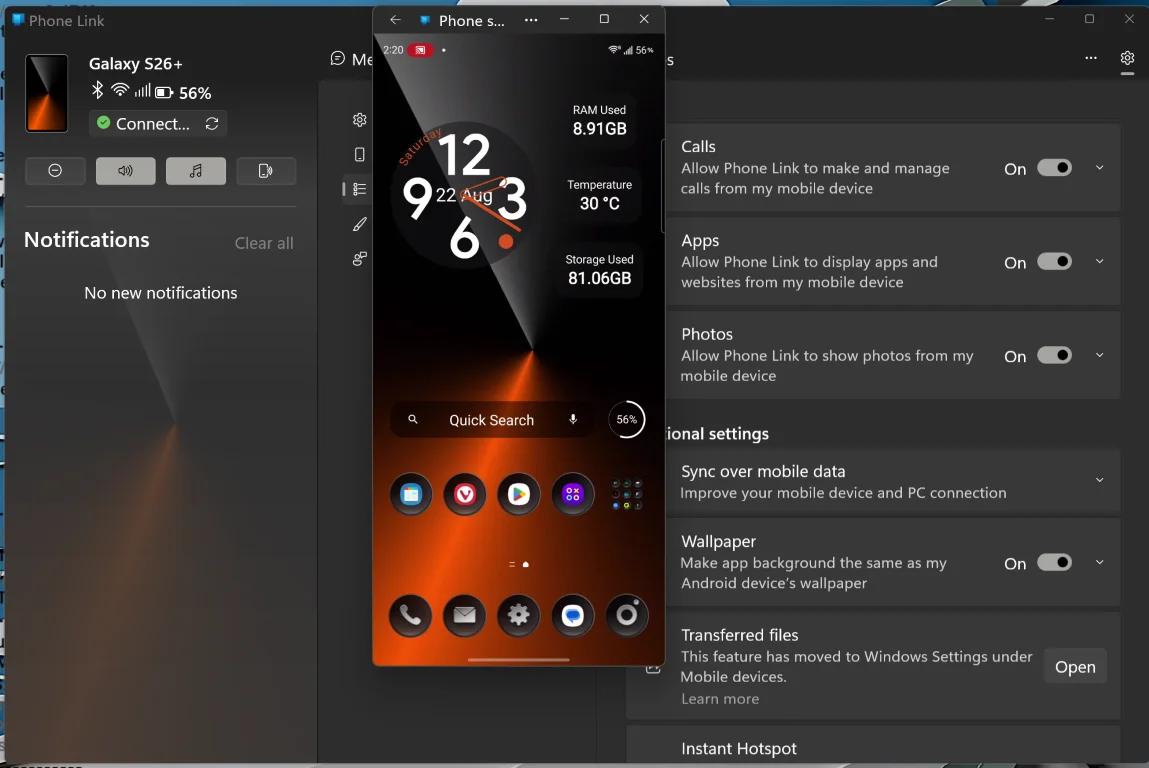Maximize the Phone screen window

[604, 19]
